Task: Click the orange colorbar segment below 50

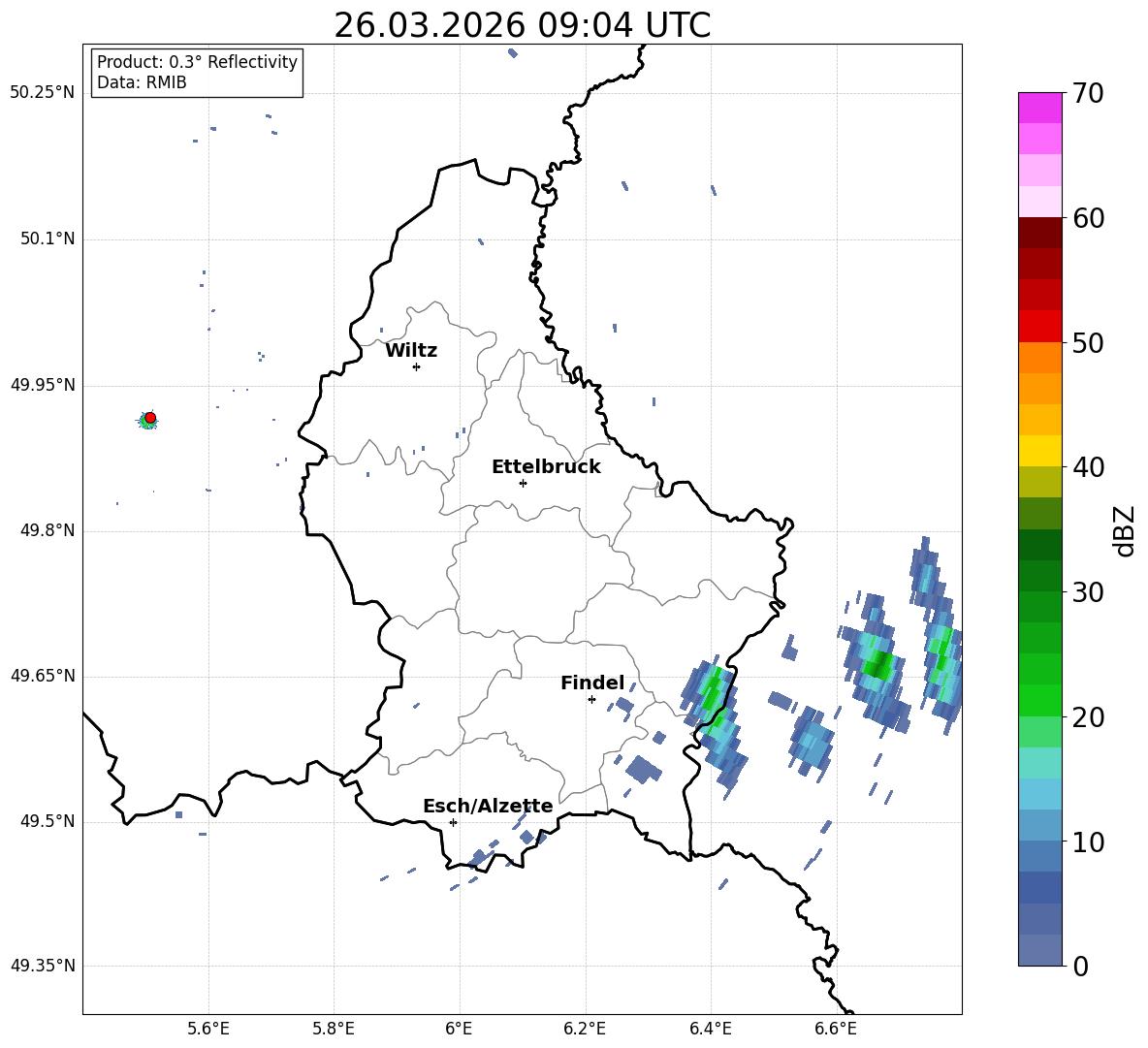Action: (x=1039, y=358)
